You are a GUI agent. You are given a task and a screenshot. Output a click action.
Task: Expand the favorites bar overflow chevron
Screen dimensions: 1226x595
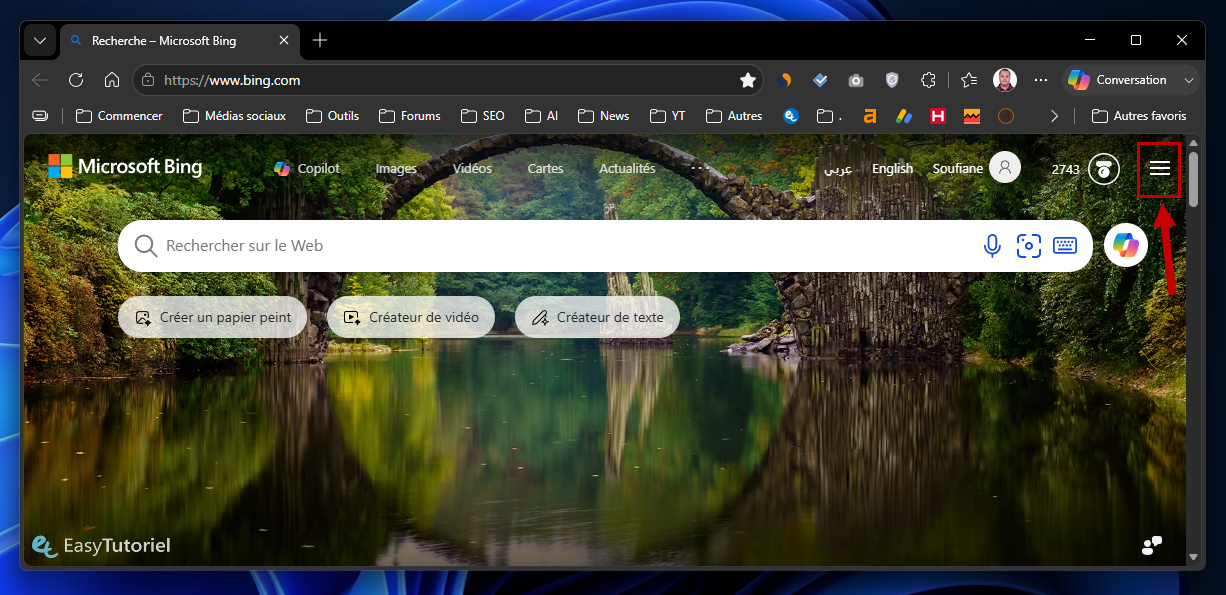pyautogui.click(x=1054, y=116)
